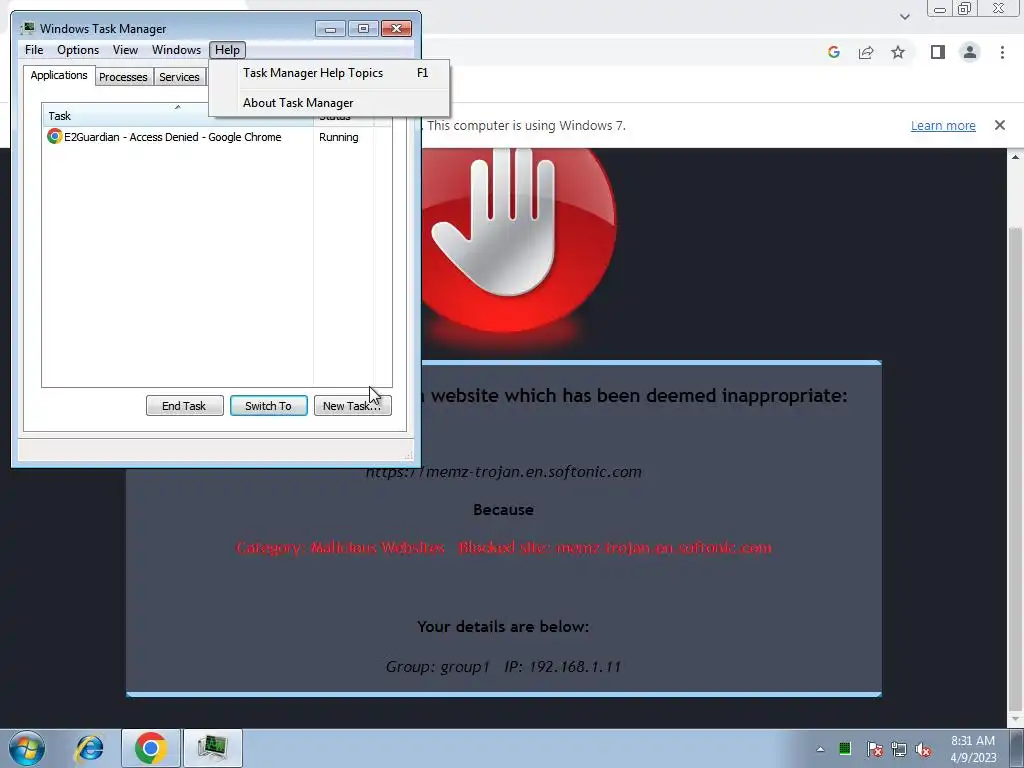Image resolution: width=1024 pixels, height=768 pixels.
Task: Close the Windows Task Manager window
Action: click(x=396, y=29)
